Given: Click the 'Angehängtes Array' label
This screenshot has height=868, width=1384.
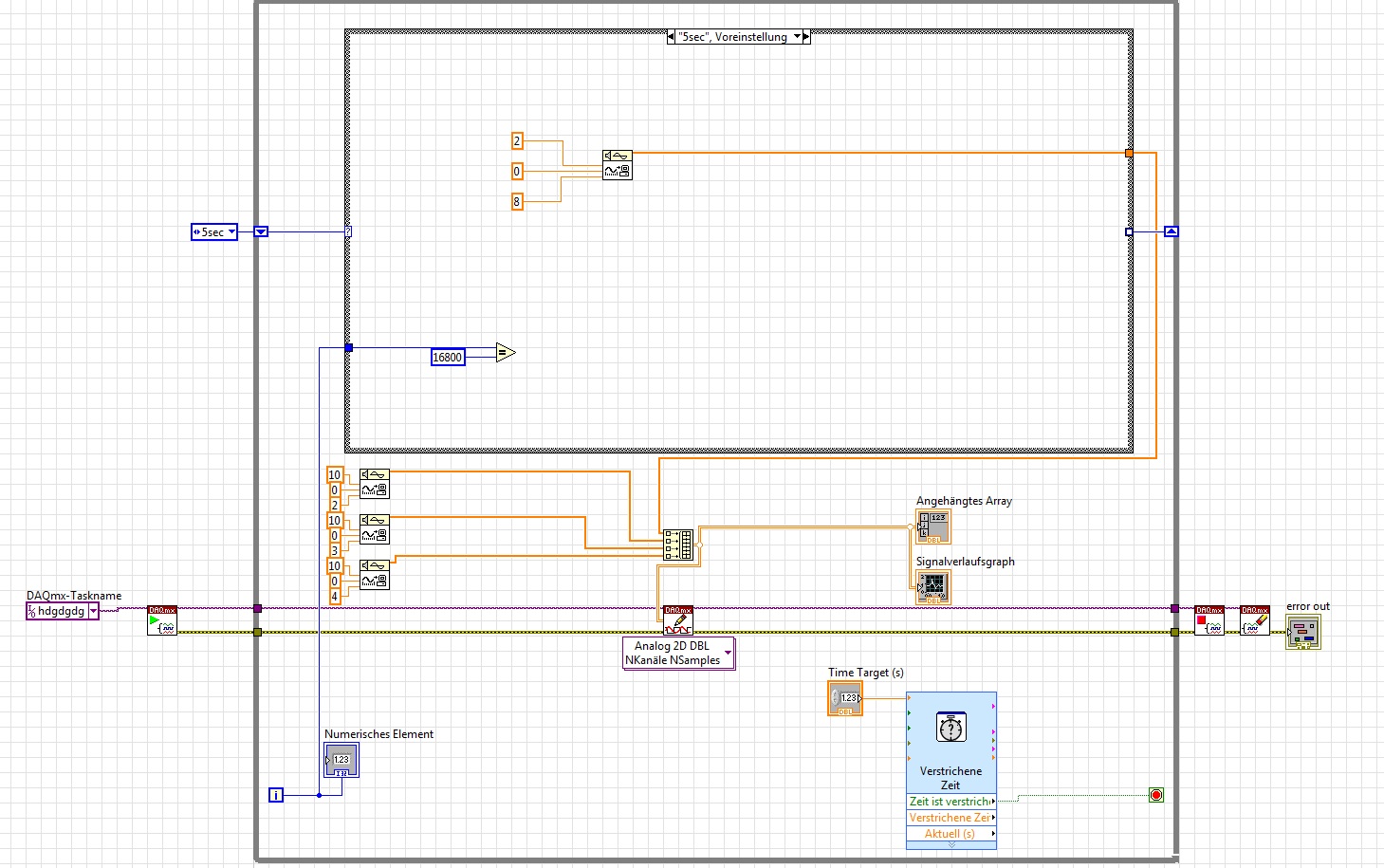Looking at the screenshot, I should 964,501.
